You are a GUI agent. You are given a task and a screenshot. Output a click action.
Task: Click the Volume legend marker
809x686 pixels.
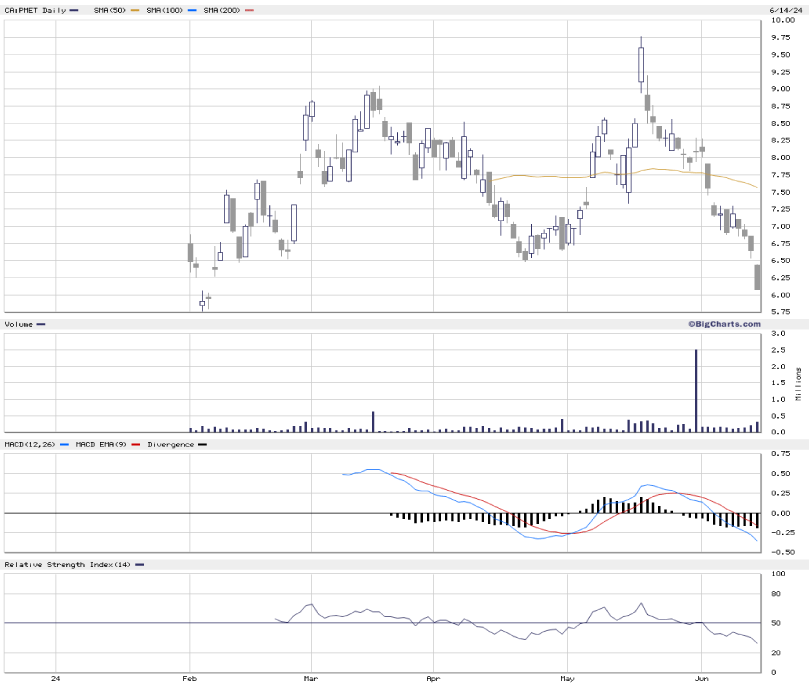click(x=40, y=324)
